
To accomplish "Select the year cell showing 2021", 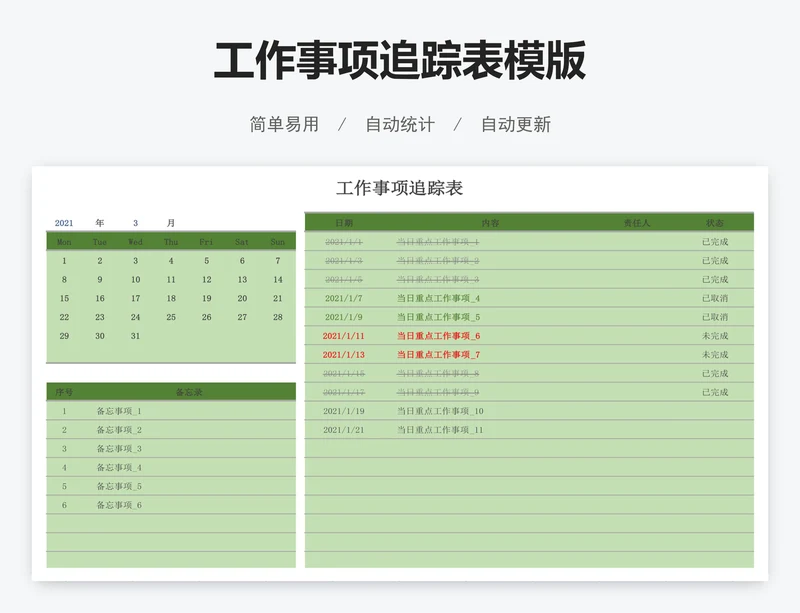I will [64, 223].
